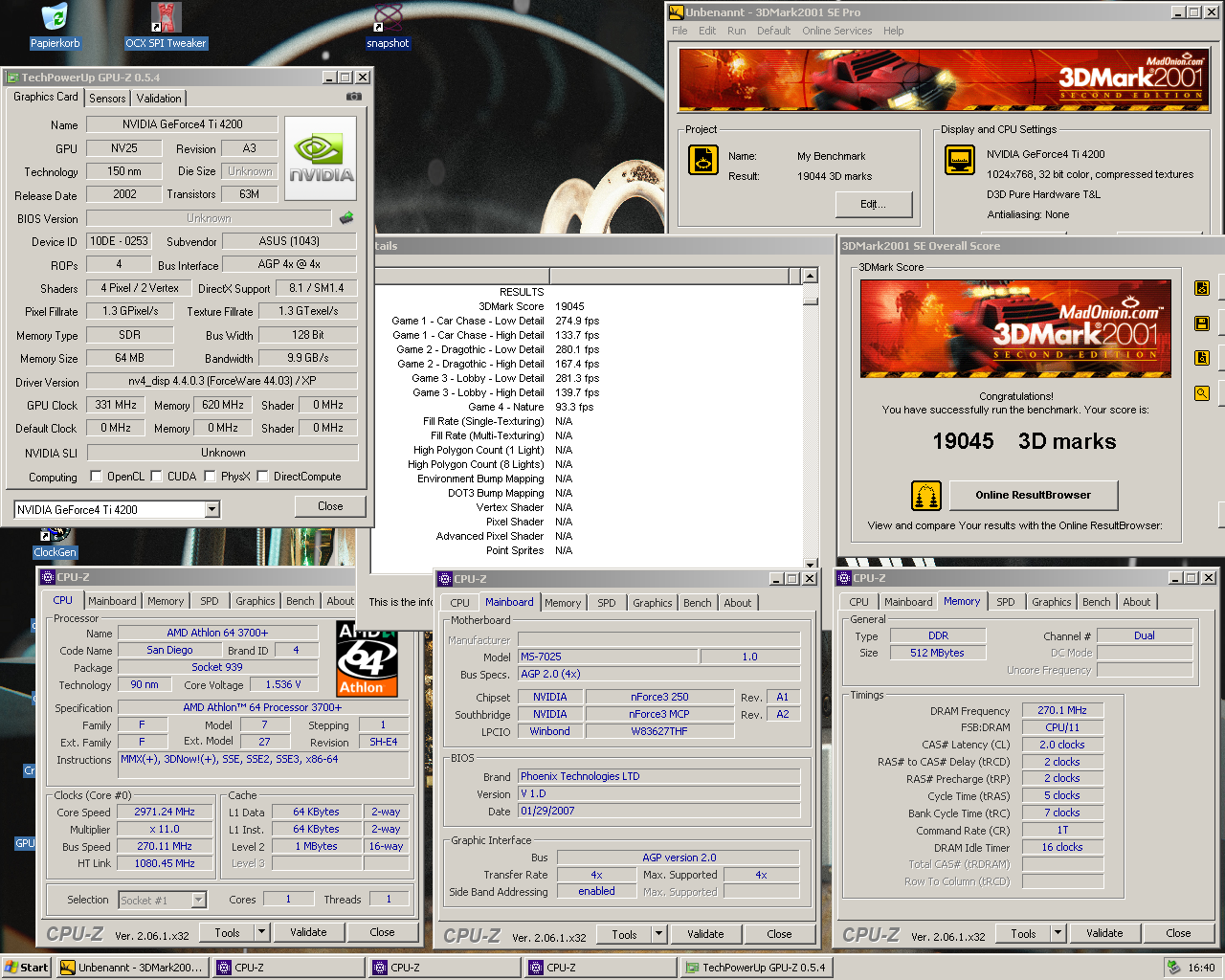Click the Display and CPU Settings monitor icon

tap(959, 160)
